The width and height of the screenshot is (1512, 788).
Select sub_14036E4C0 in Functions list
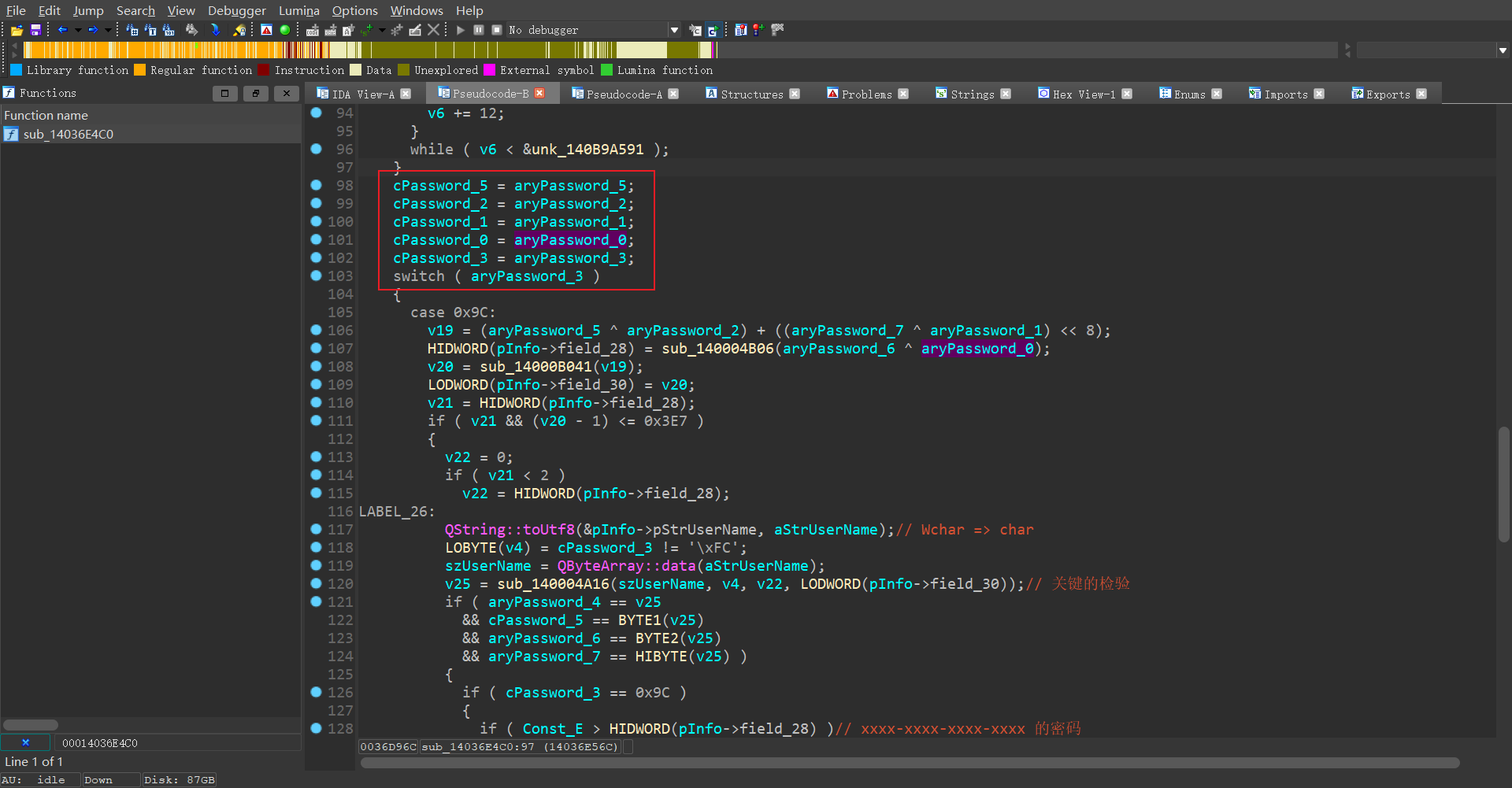69,135
